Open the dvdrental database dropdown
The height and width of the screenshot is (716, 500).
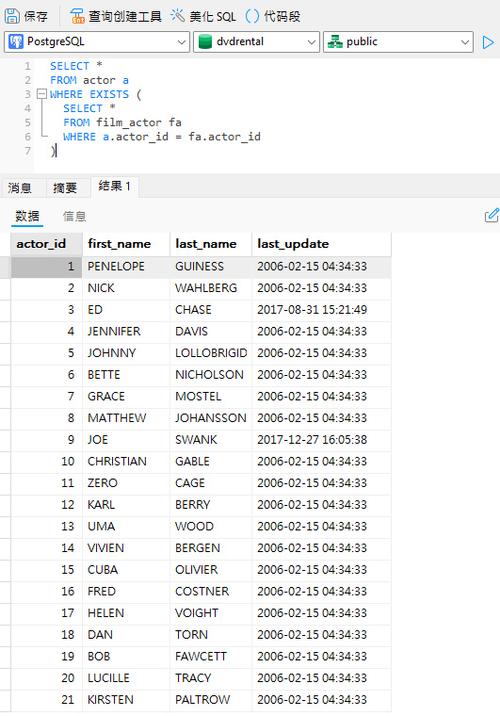(256, 42)
